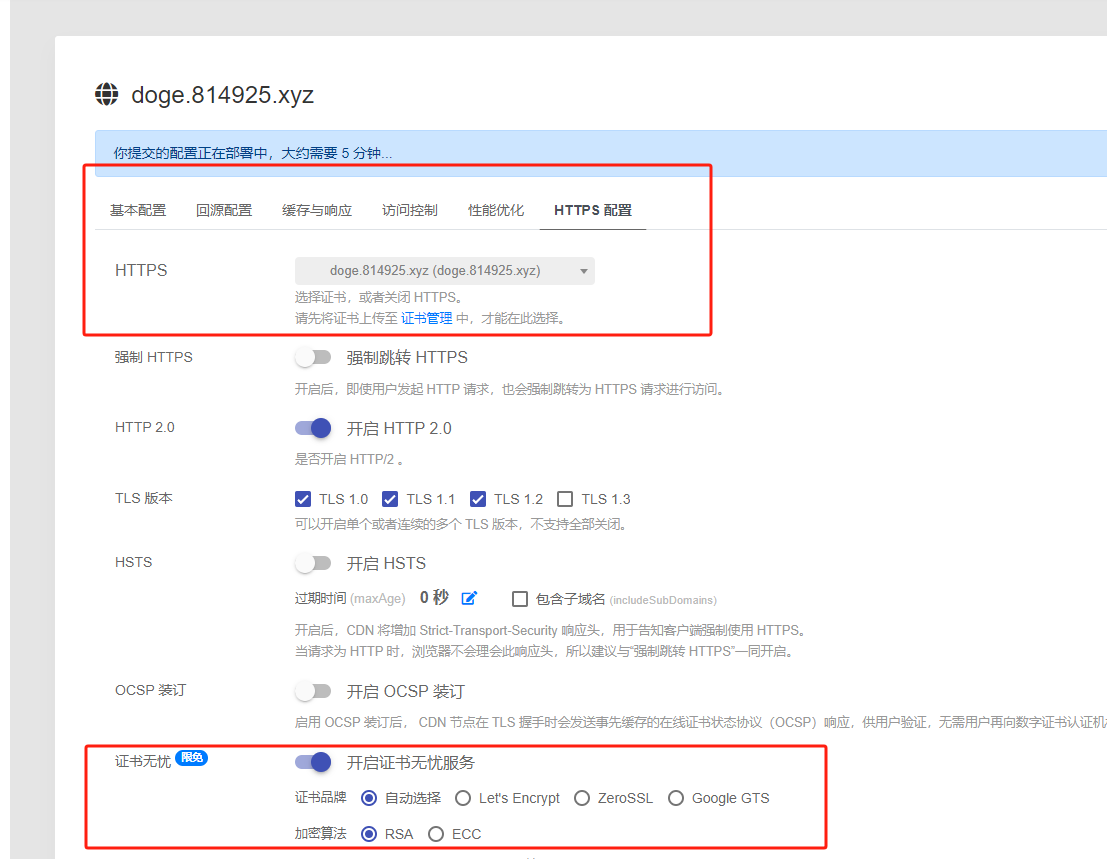
Task: Open the 回源配置 tab
Action: [224, 210]
